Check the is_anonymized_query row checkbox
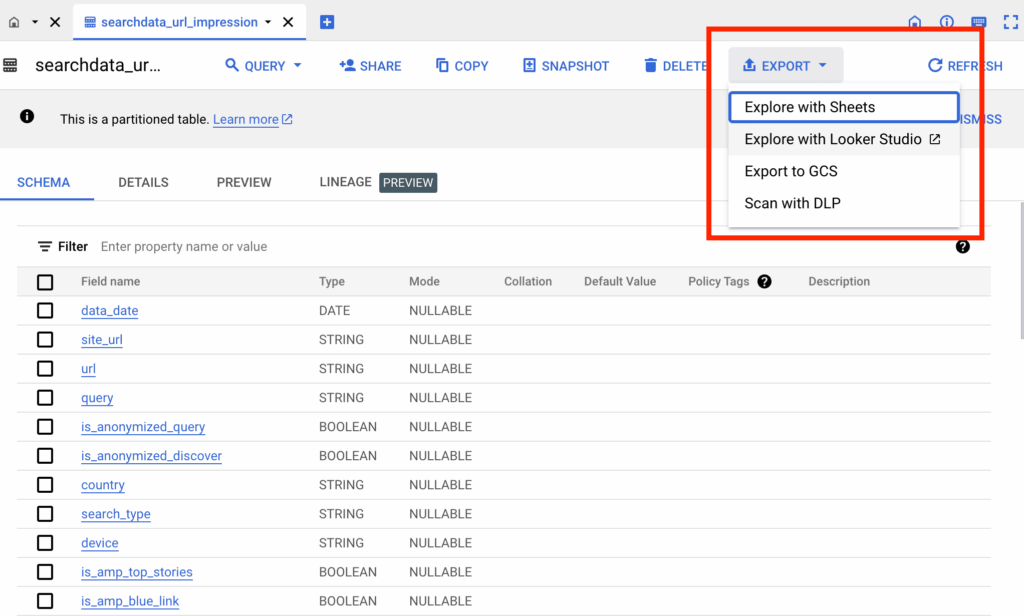Screen dimensions: 1024x616 point(45,427)
